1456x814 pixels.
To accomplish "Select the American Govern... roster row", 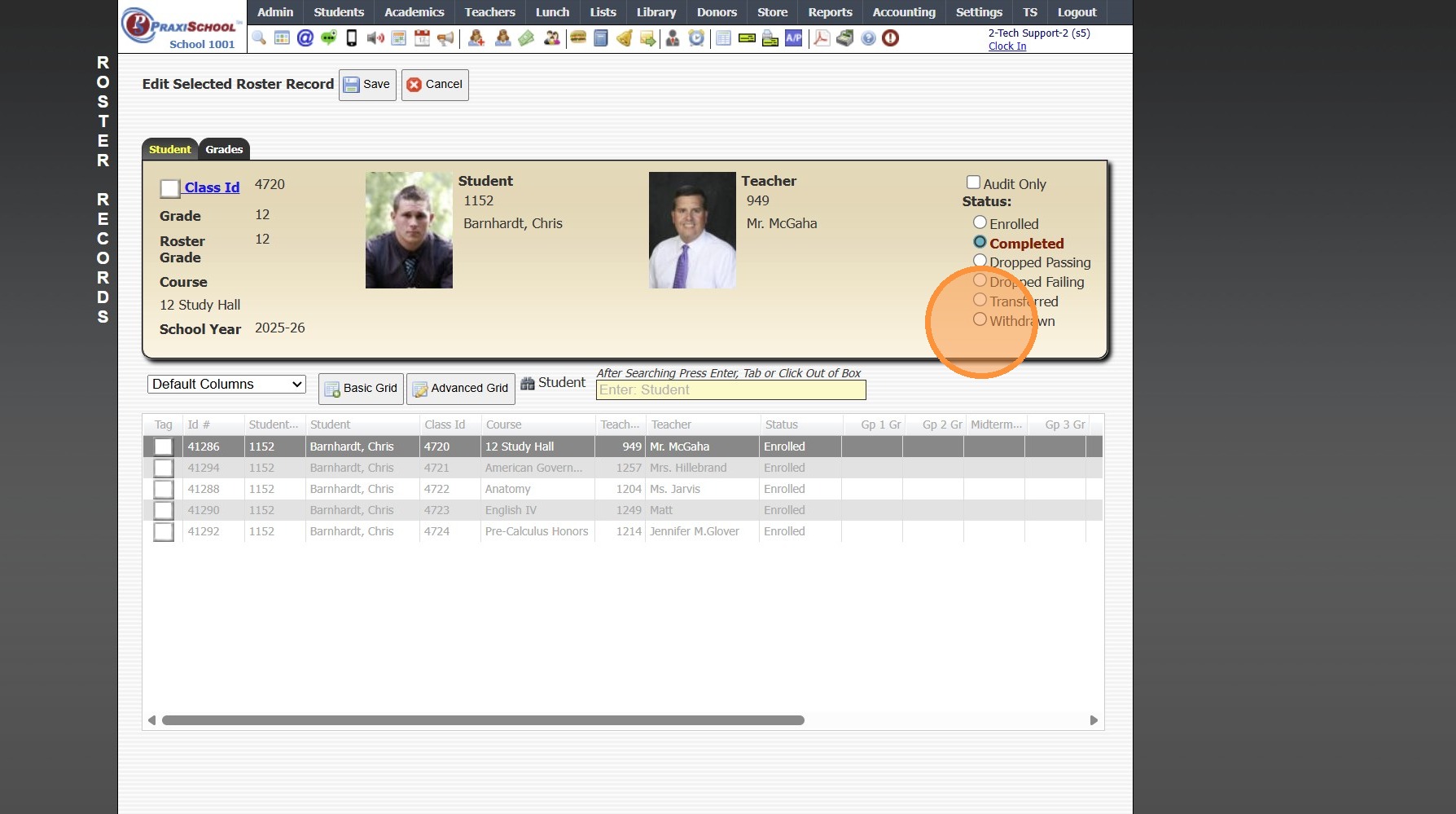I will (x=623, y=468).
